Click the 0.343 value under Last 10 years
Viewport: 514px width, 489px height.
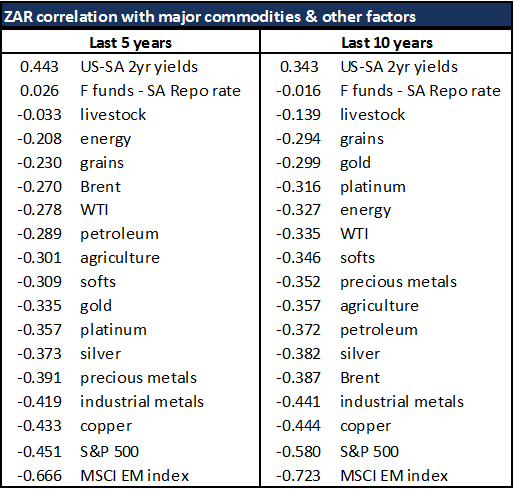(x=299, y=67)
